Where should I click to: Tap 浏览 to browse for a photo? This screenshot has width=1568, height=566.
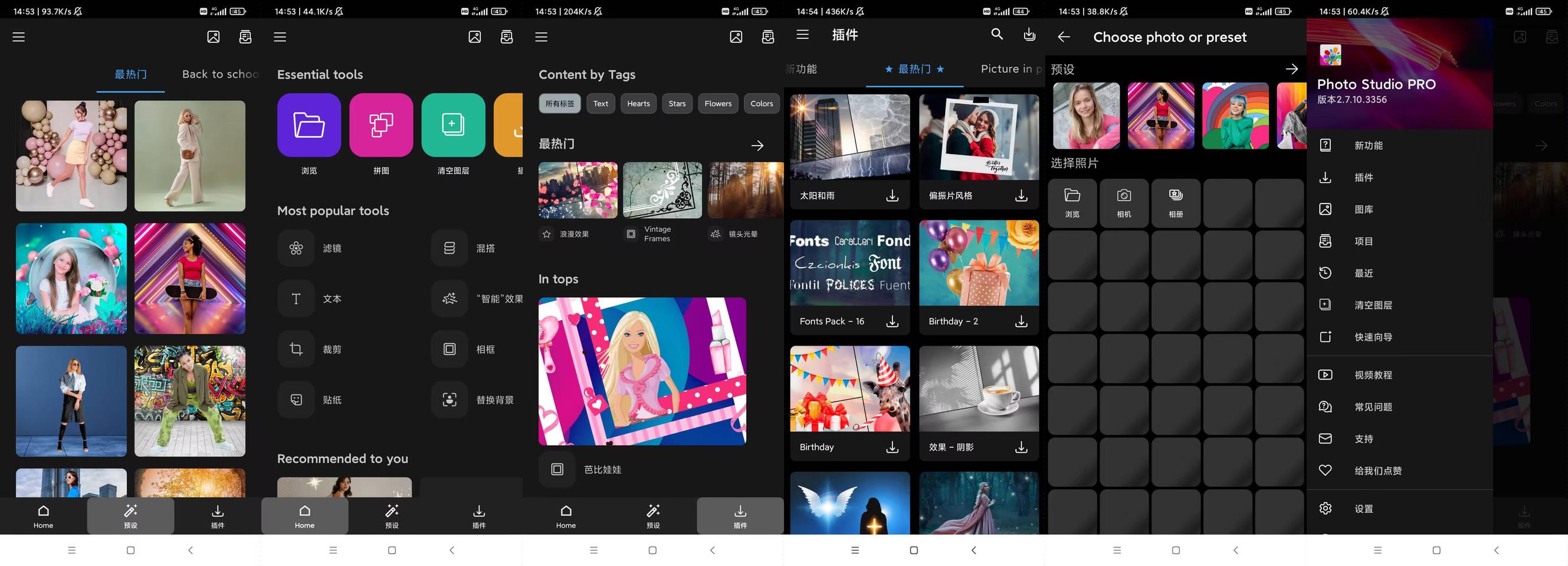click(1071, 203)
